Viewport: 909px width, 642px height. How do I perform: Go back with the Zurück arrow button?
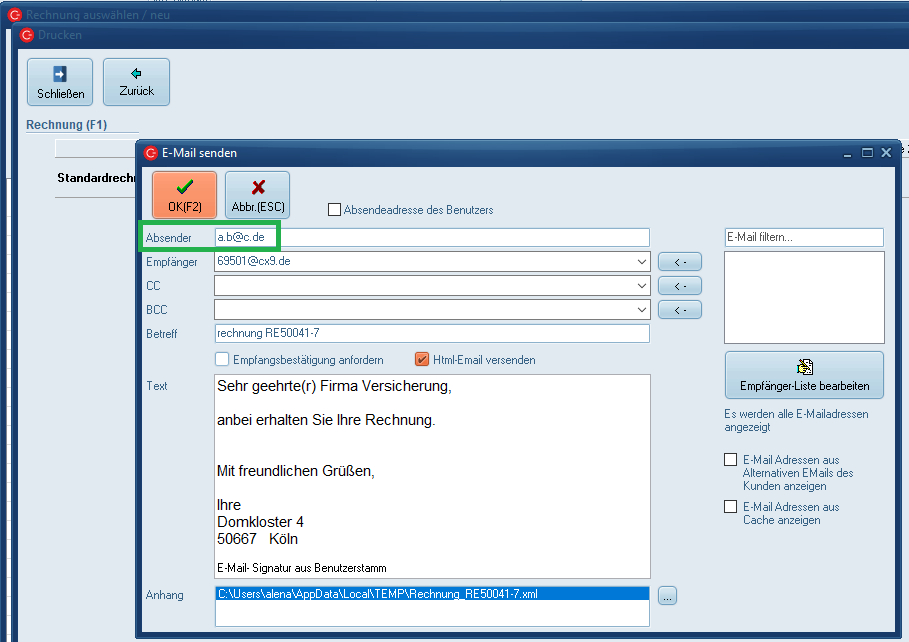[x=136, y=82]
